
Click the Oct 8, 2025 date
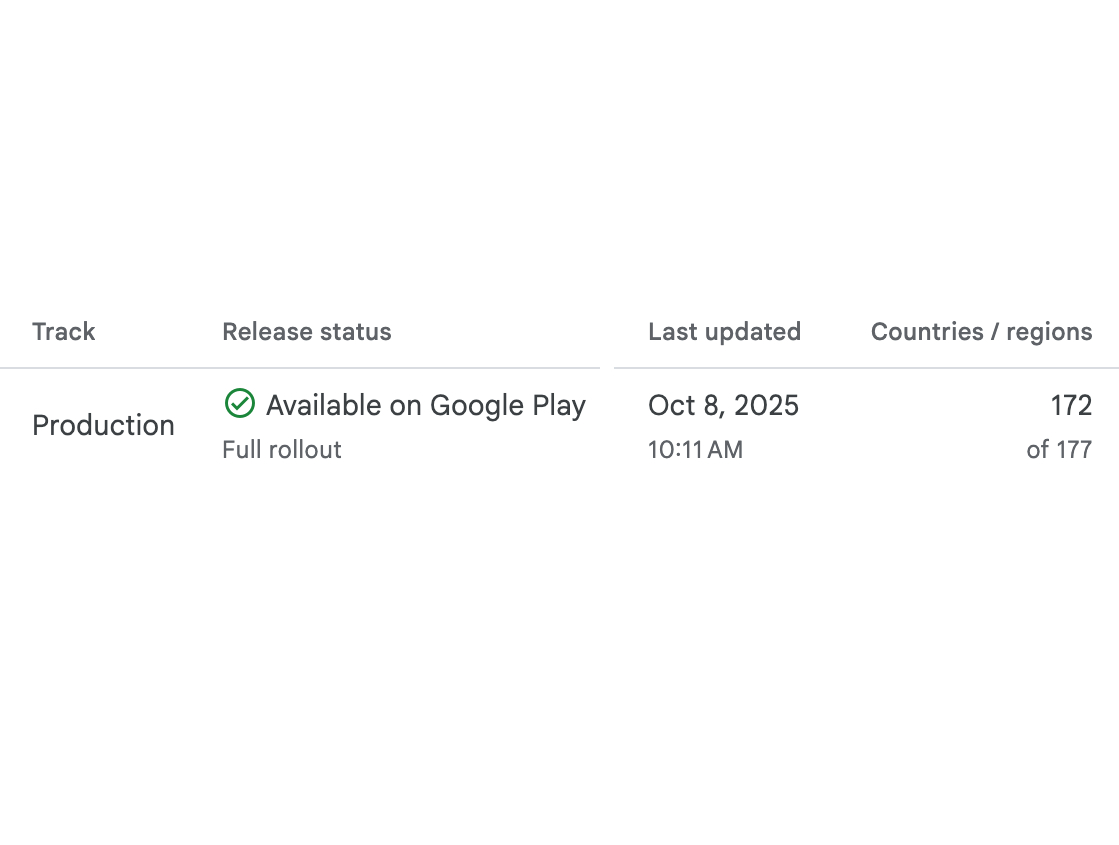click(x=723, y=405)
